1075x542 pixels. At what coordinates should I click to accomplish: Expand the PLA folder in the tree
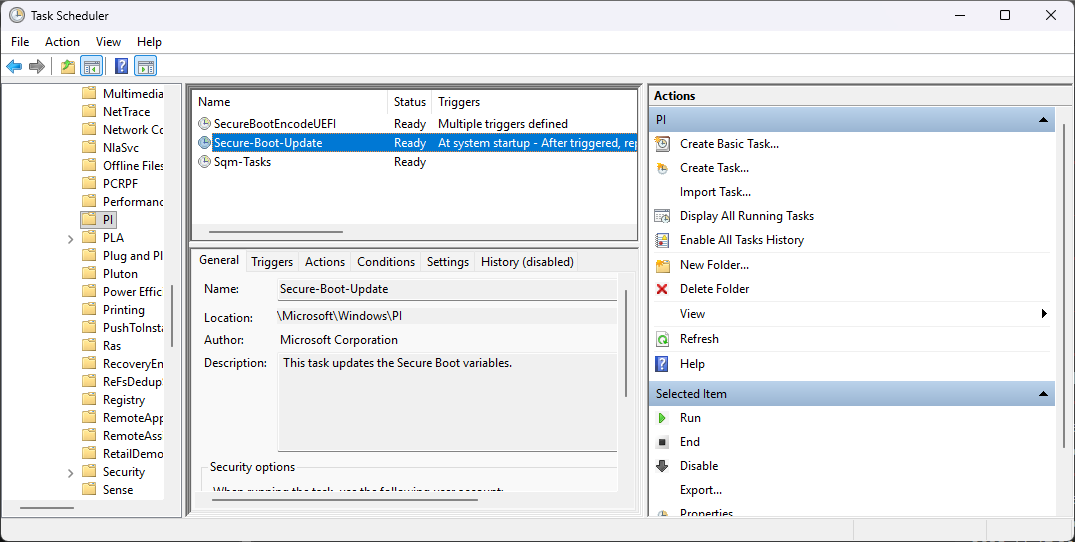(x=70, y=239)
